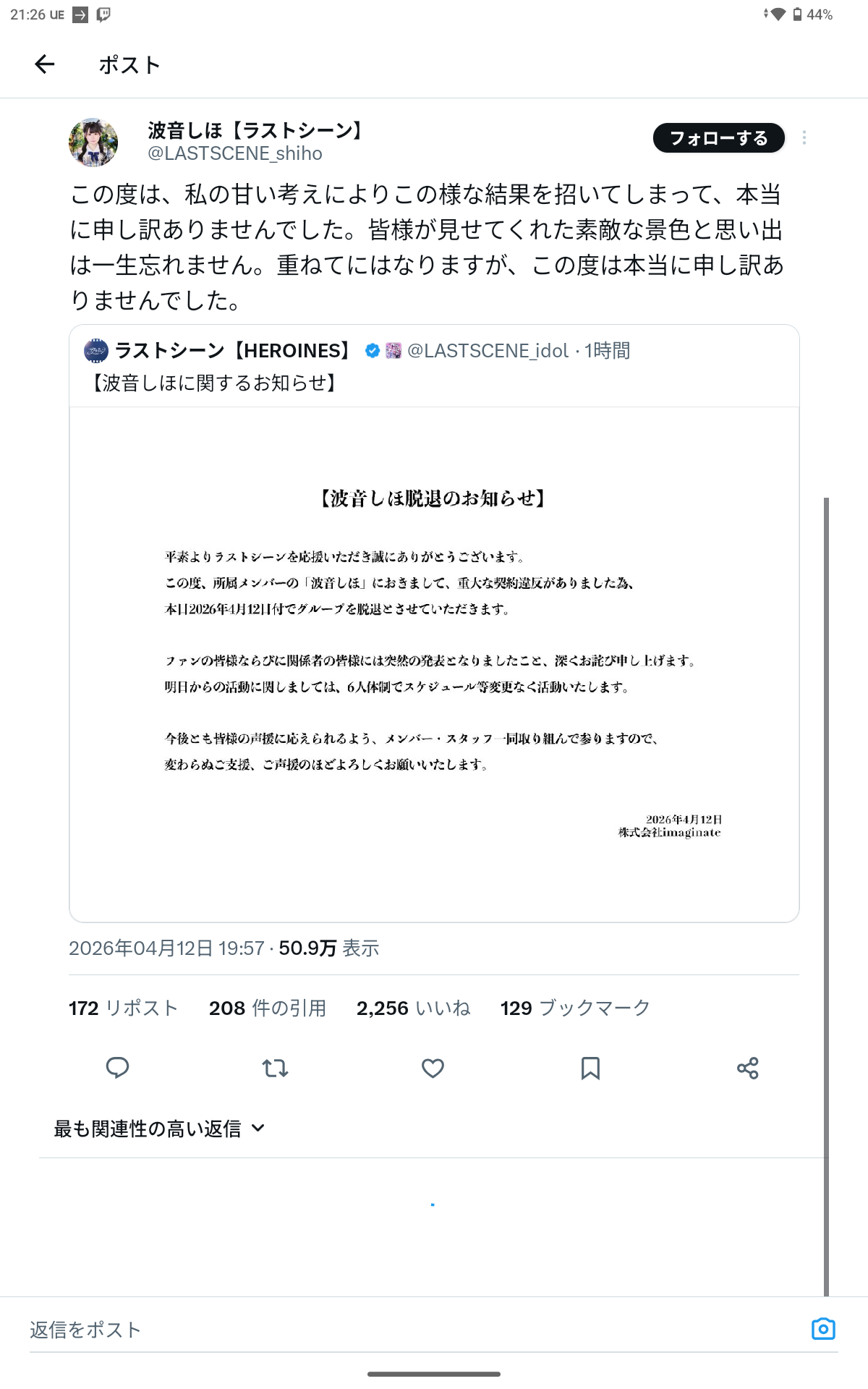Open the 2,256 いいね list

click(414, 1008)
